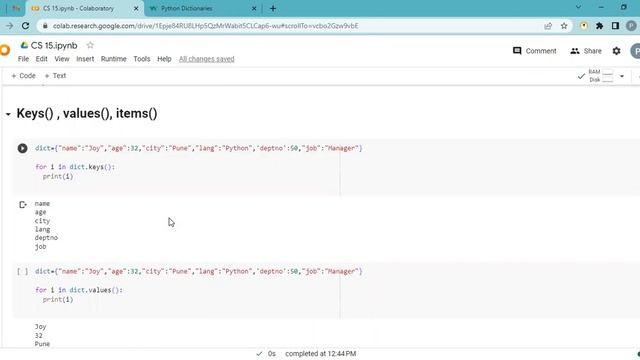Bookmark this page with star icon
The height and width of the screenshot is (360, 640).
564,26
